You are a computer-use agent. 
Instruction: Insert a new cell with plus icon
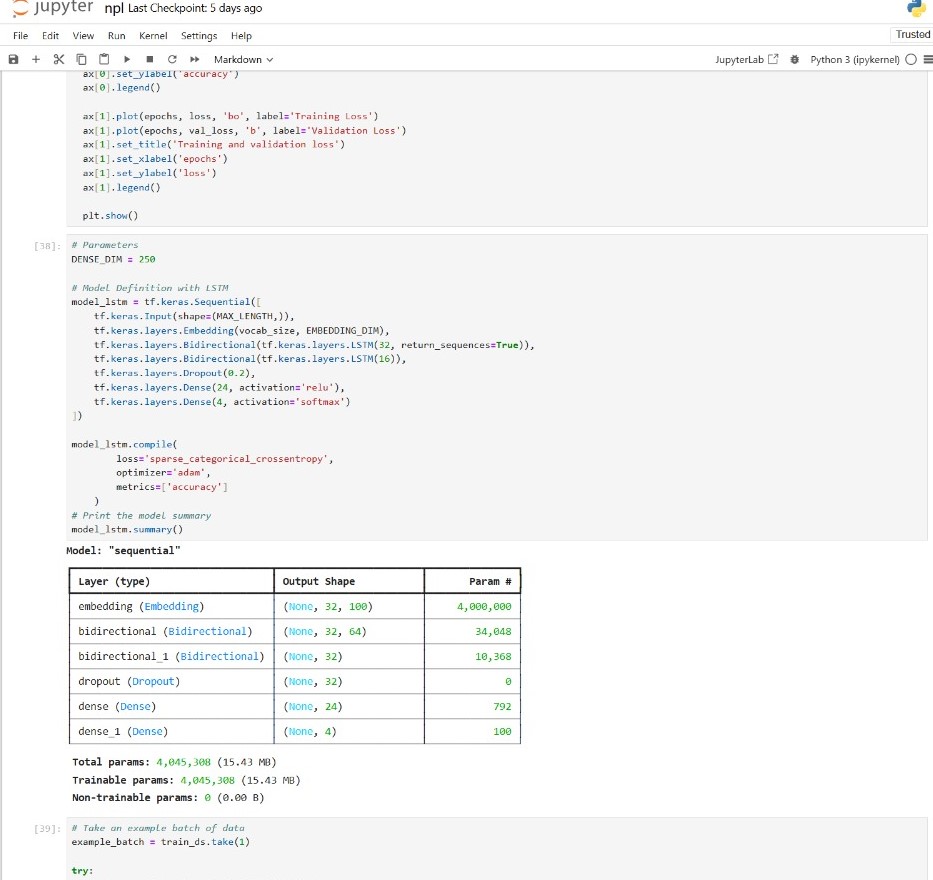pos(35,60)
